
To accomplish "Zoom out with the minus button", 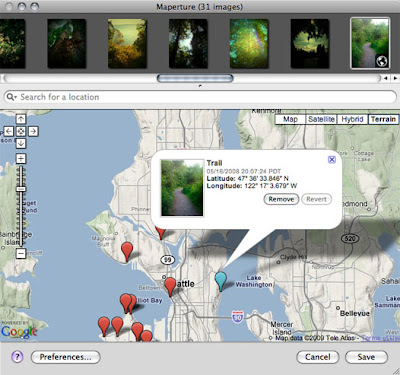I will [x=21, y=253].
